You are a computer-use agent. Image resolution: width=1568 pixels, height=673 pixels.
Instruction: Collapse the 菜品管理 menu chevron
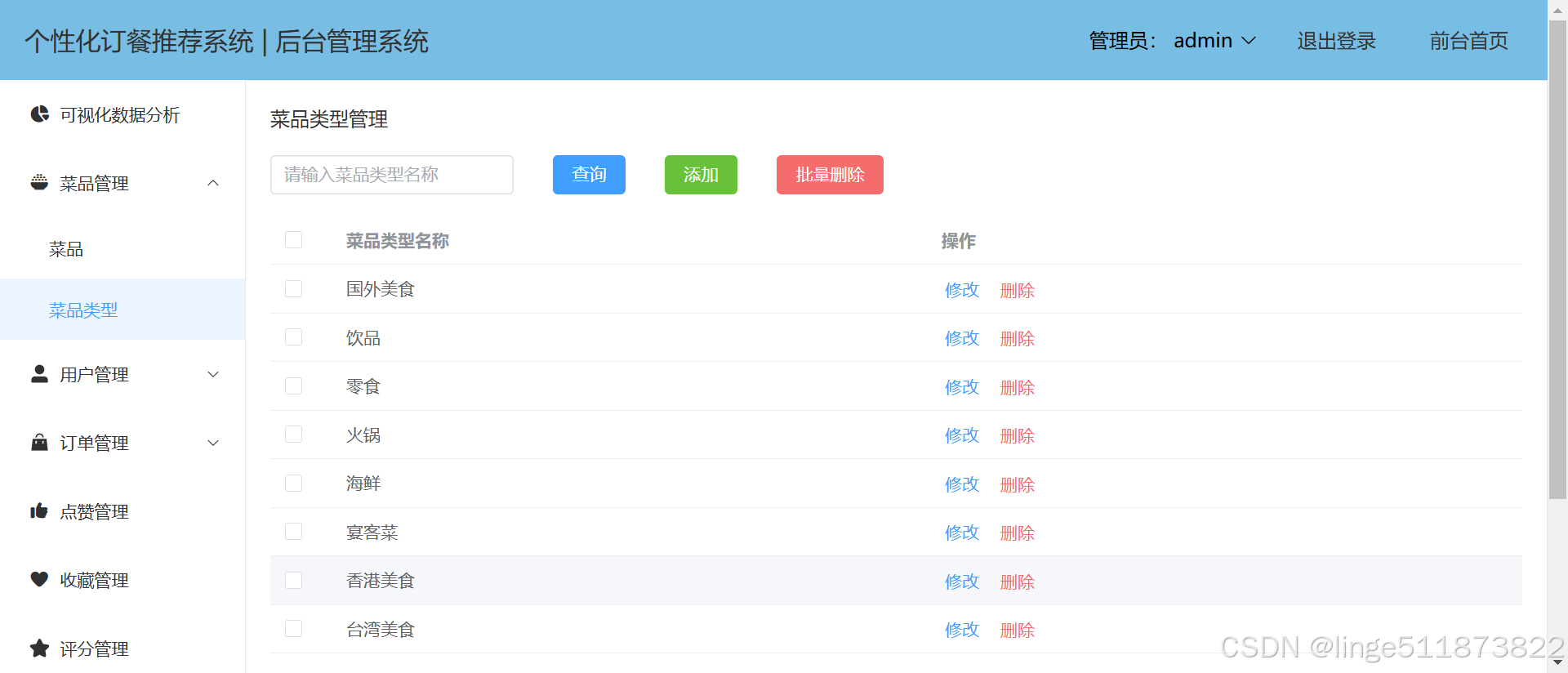pyautogui.click(x=213, y=183)
